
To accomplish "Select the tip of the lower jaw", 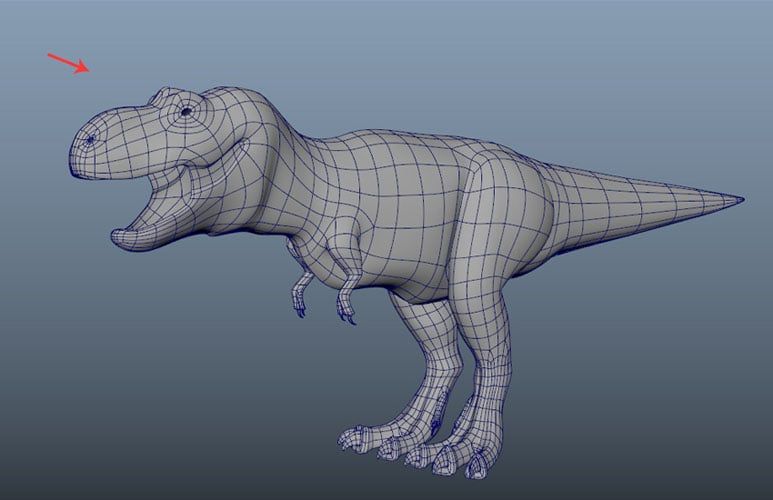I will 118,237.
